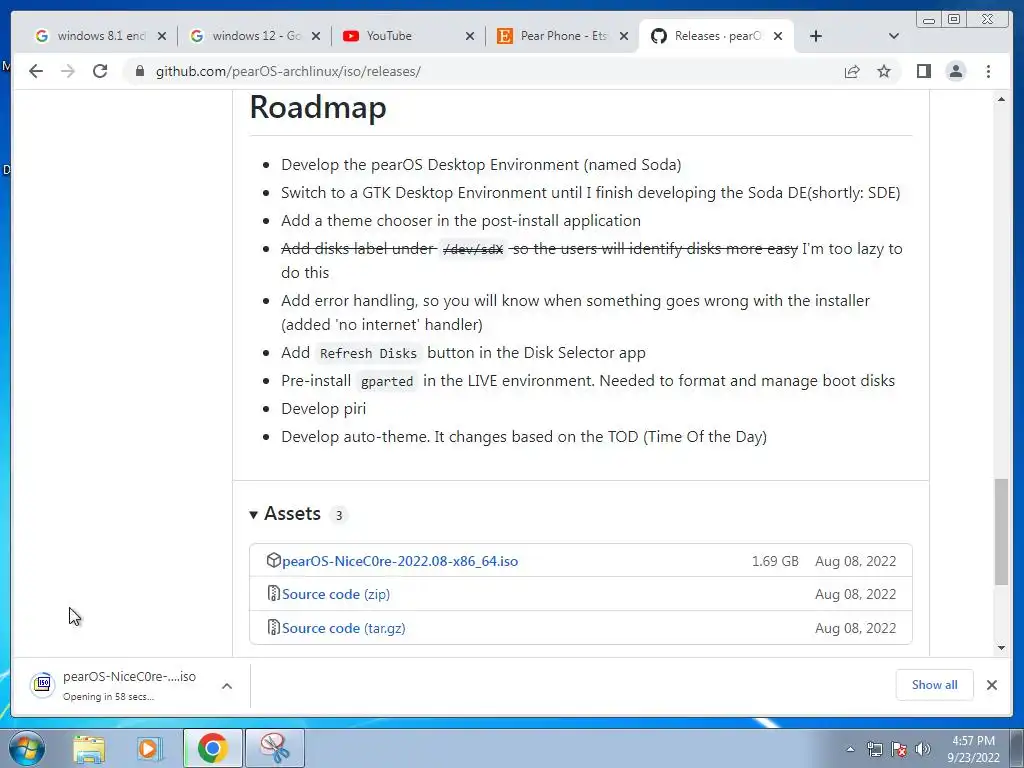Open the Chrome three-dot menu

[988, 71]
